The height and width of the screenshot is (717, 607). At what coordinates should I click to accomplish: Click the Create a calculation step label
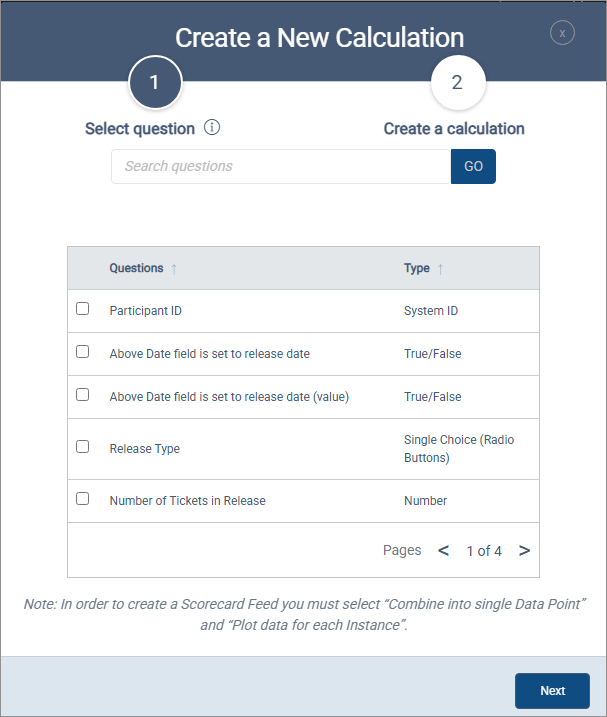click(x=454, y=129)
